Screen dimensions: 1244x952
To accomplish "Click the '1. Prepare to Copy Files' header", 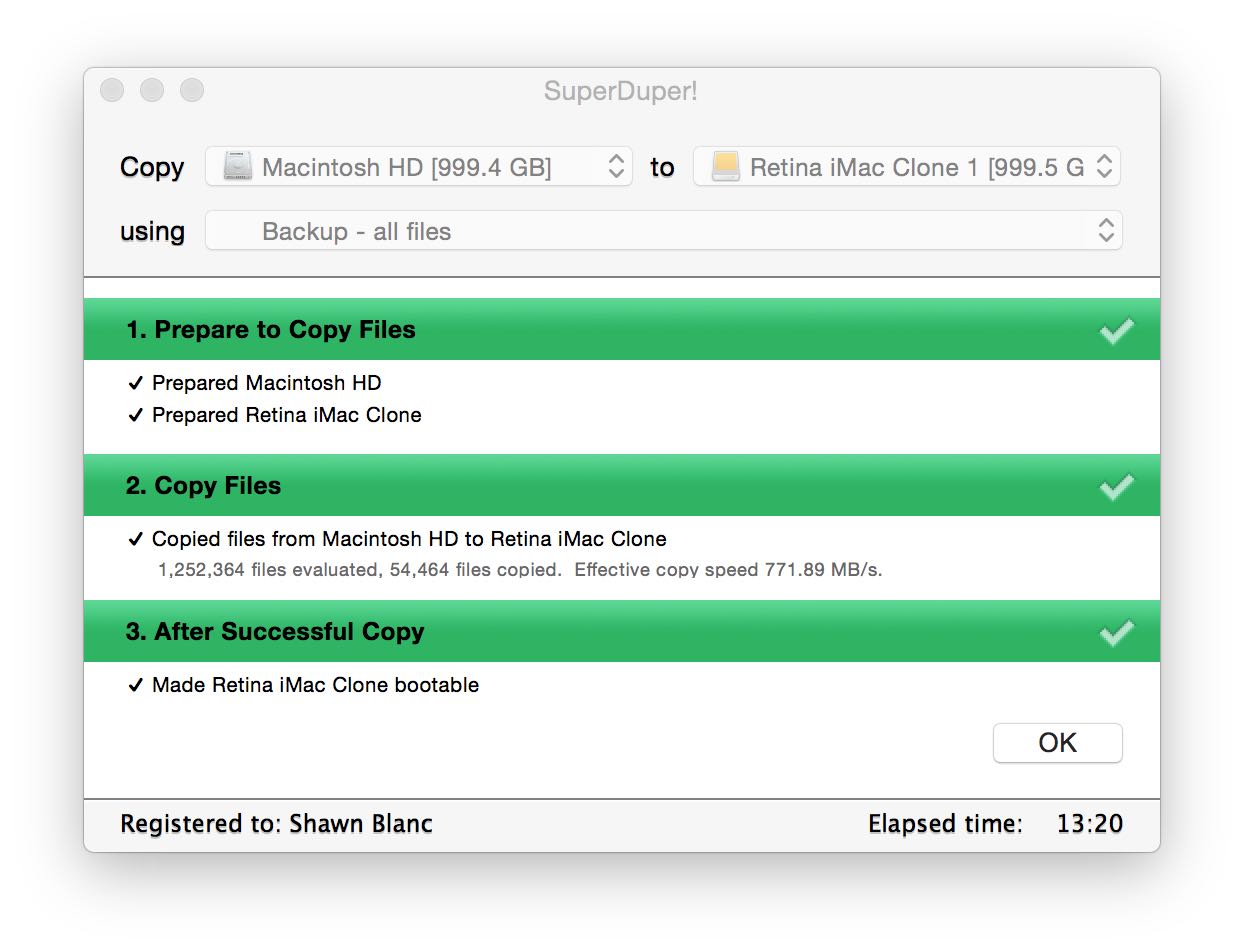I will 622,329.
